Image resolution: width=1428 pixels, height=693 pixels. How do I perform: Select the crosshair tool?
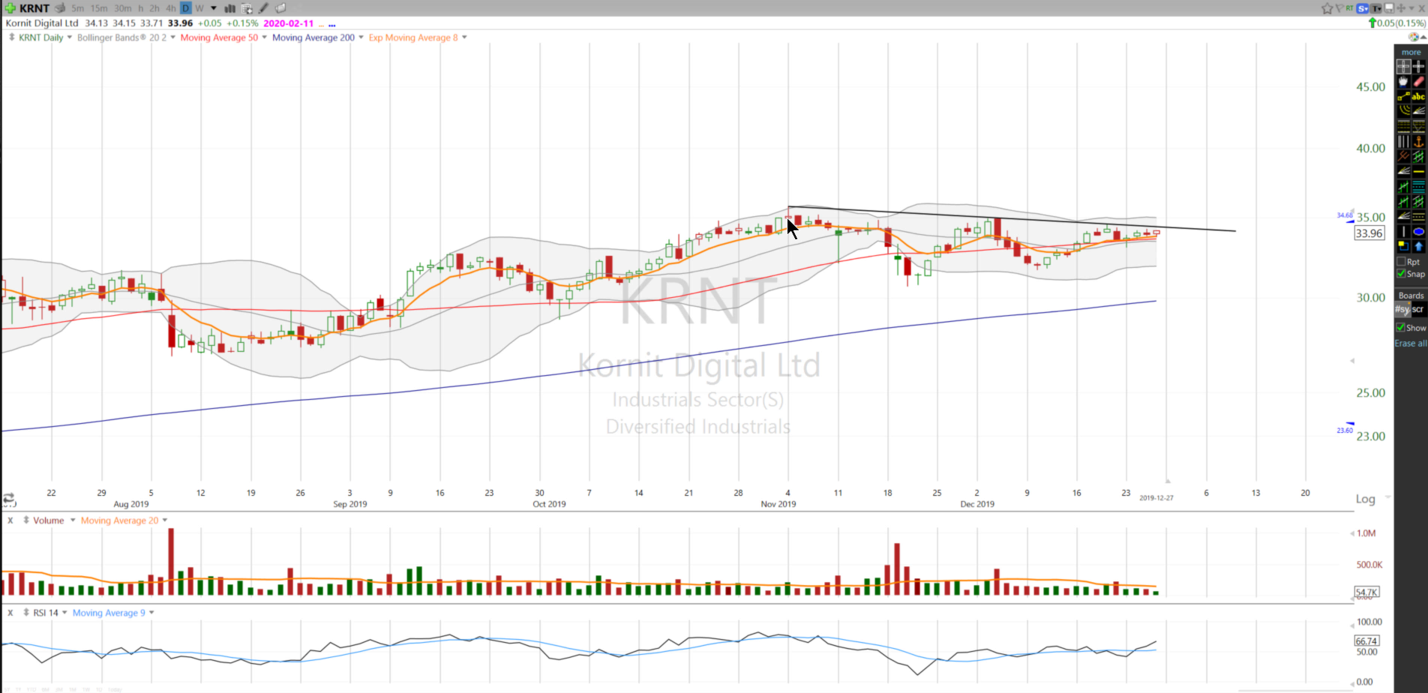click(1419, 66)
